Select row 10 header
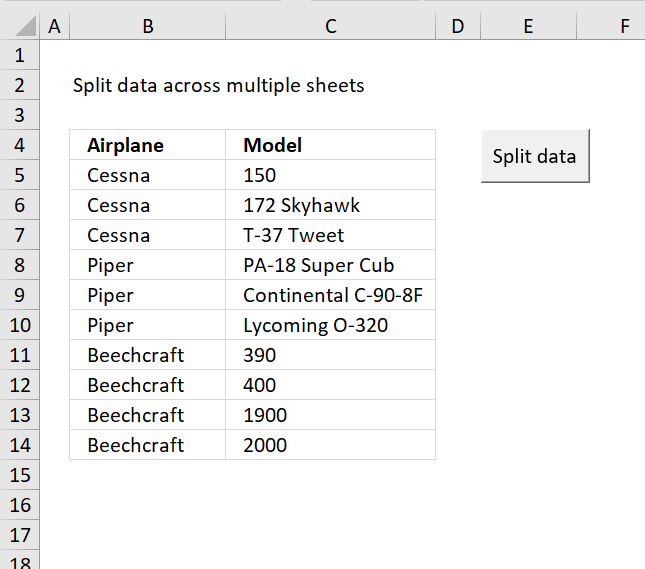The image size is (645, 569). 20,325
